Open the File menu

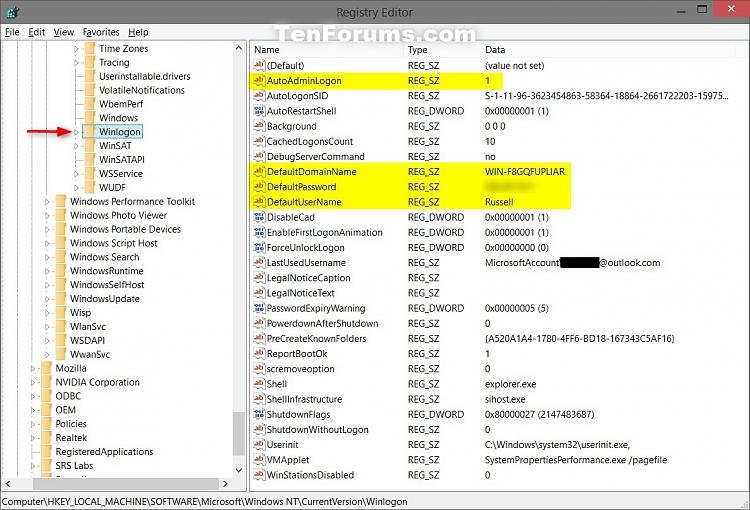(x=12, y=32)
